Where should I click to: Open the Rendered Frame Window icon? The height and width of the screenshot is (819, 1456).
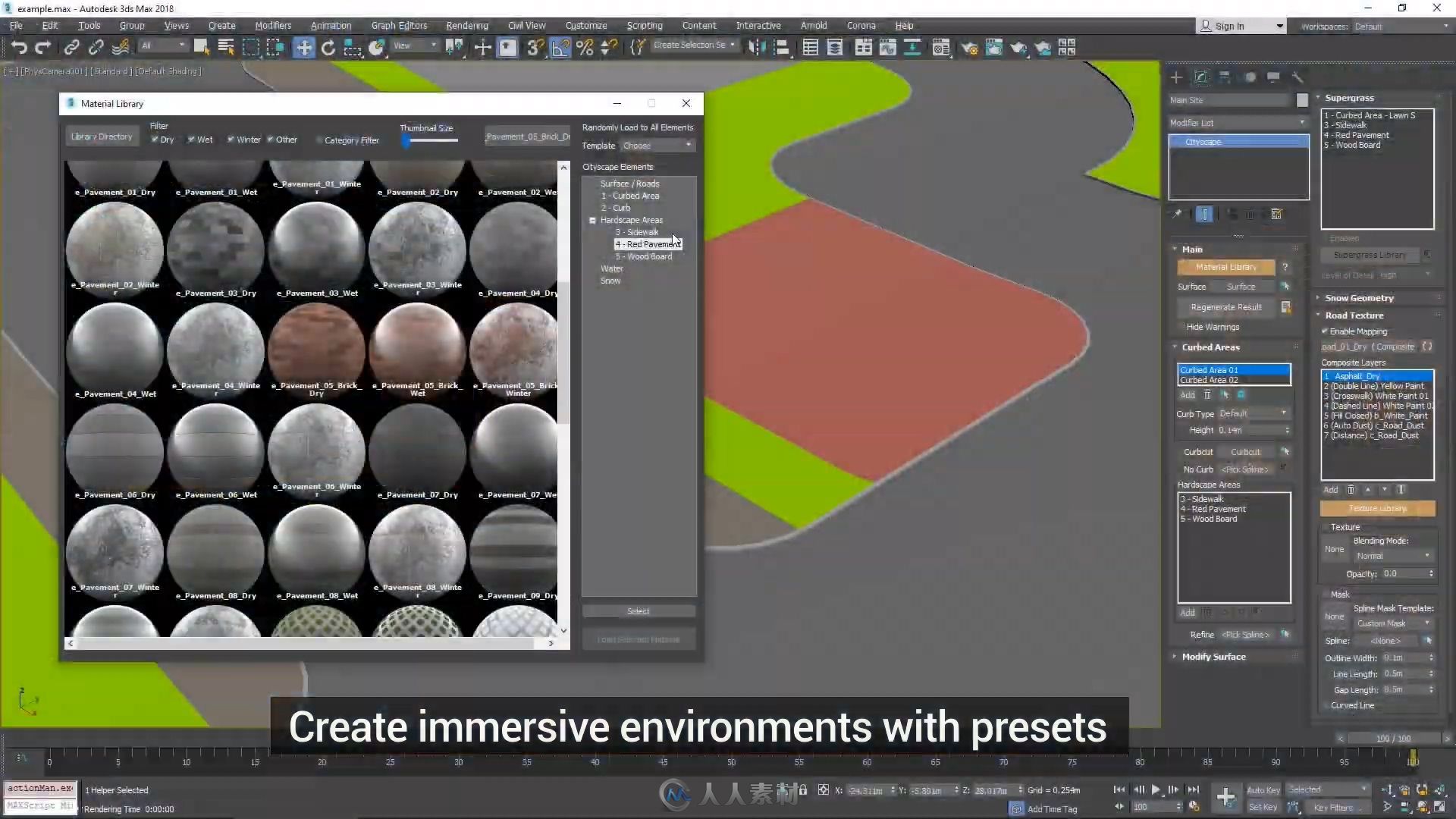[993, 48]
